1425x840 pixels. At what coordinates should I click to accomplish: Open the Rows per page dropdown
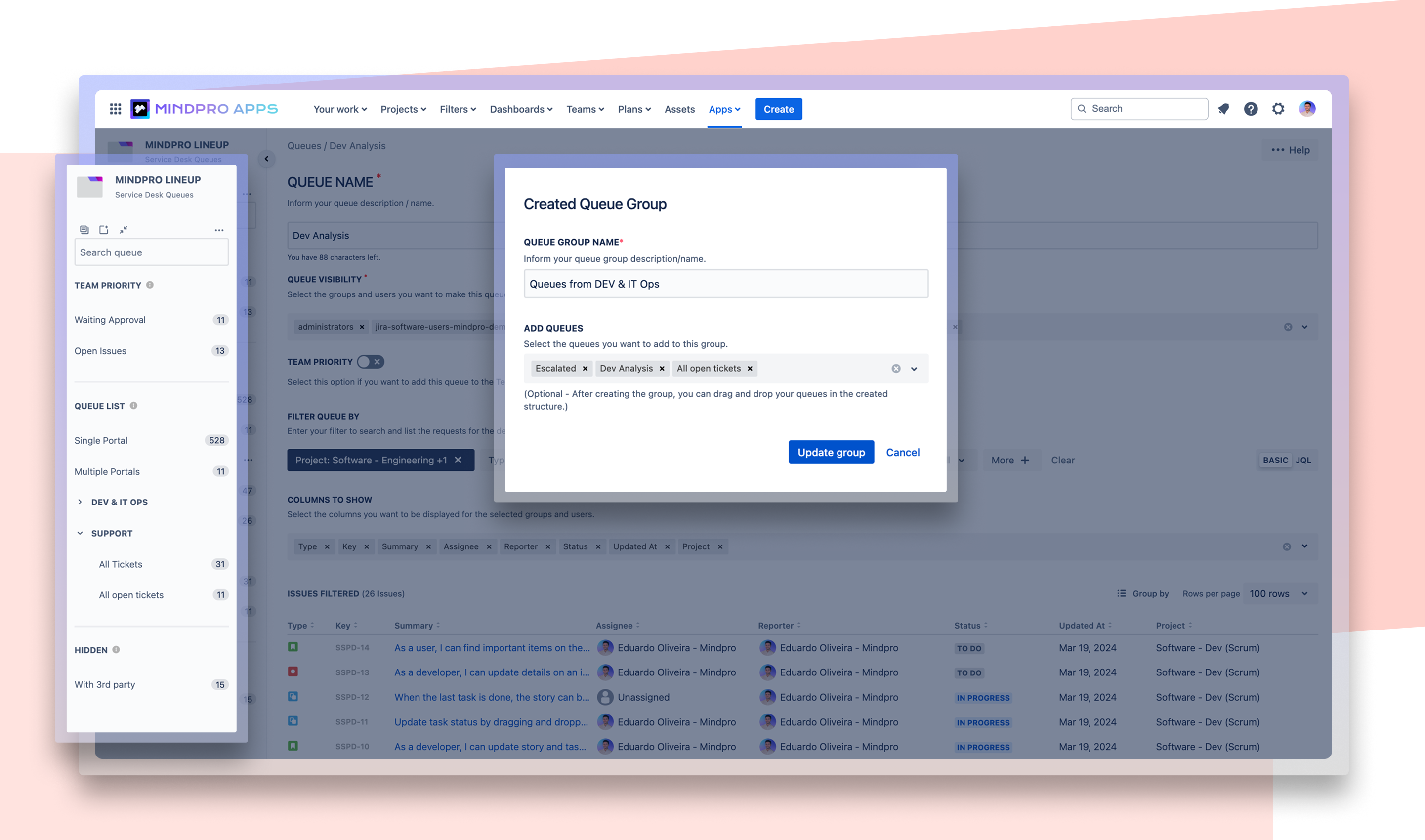point(1280,593)
